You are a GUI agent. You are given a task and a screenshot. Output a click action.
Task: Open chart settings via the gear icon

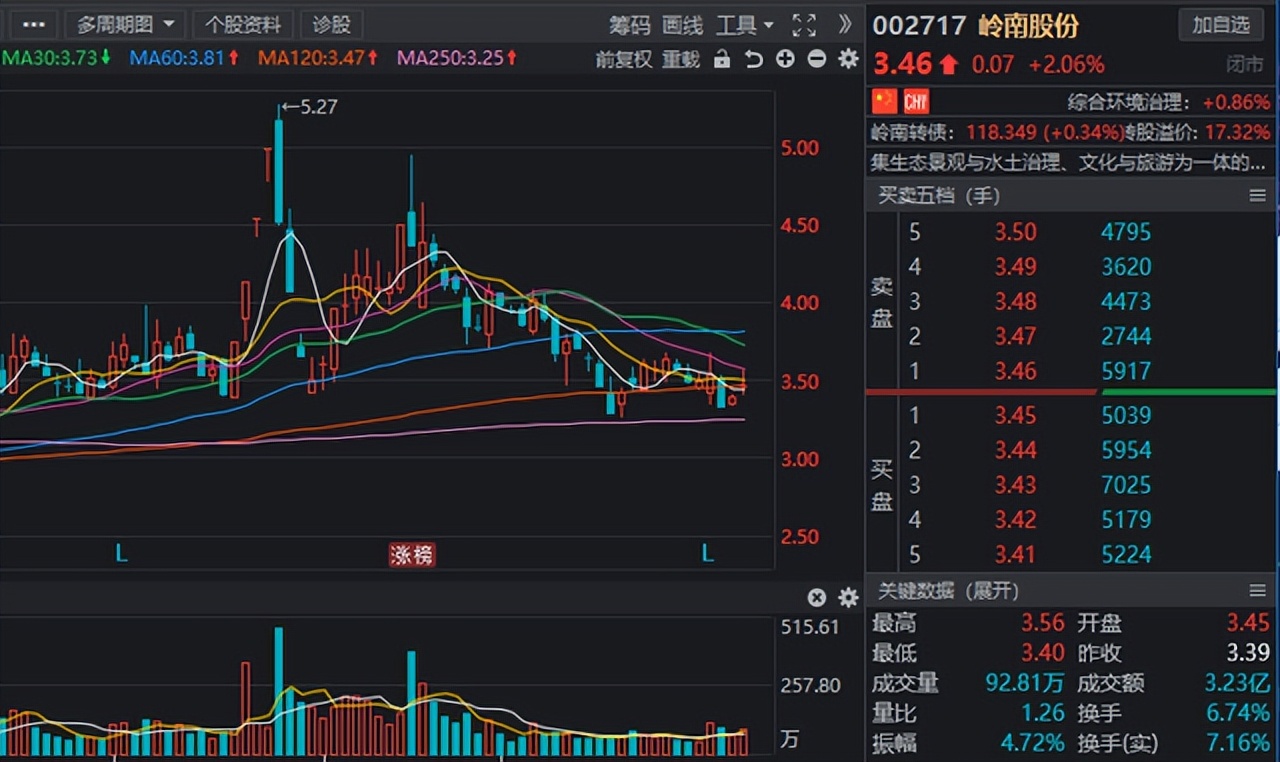[847, 59]
